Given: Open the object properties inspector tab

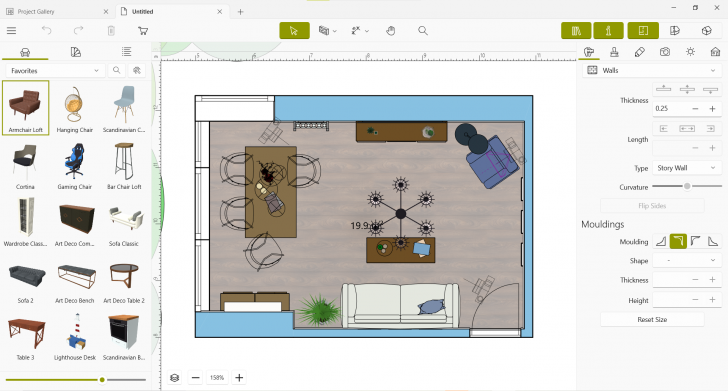Looking at the screenshot, I should 589,52.
